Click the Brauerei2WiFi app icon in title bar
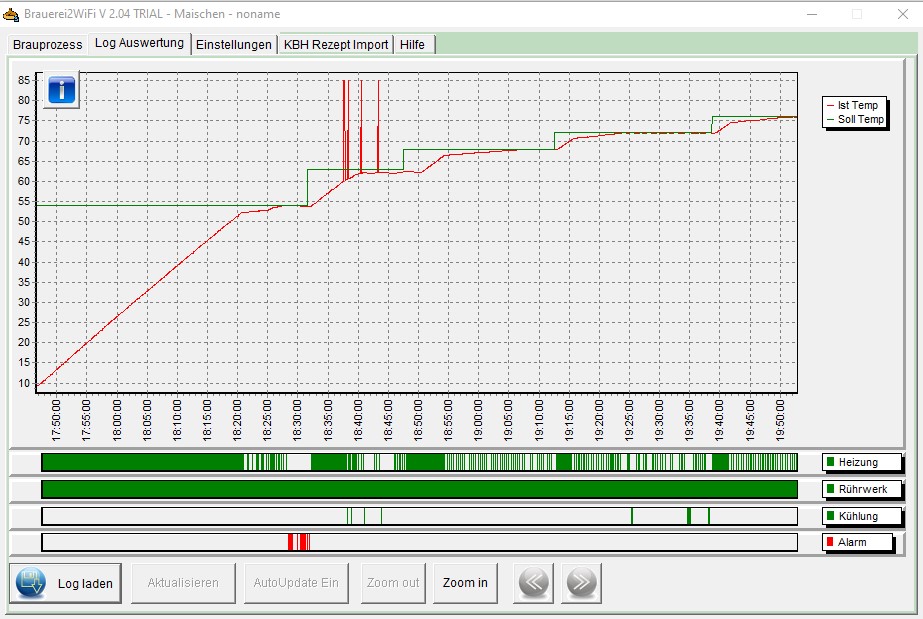The image size is (923, 619). (11, 14)
